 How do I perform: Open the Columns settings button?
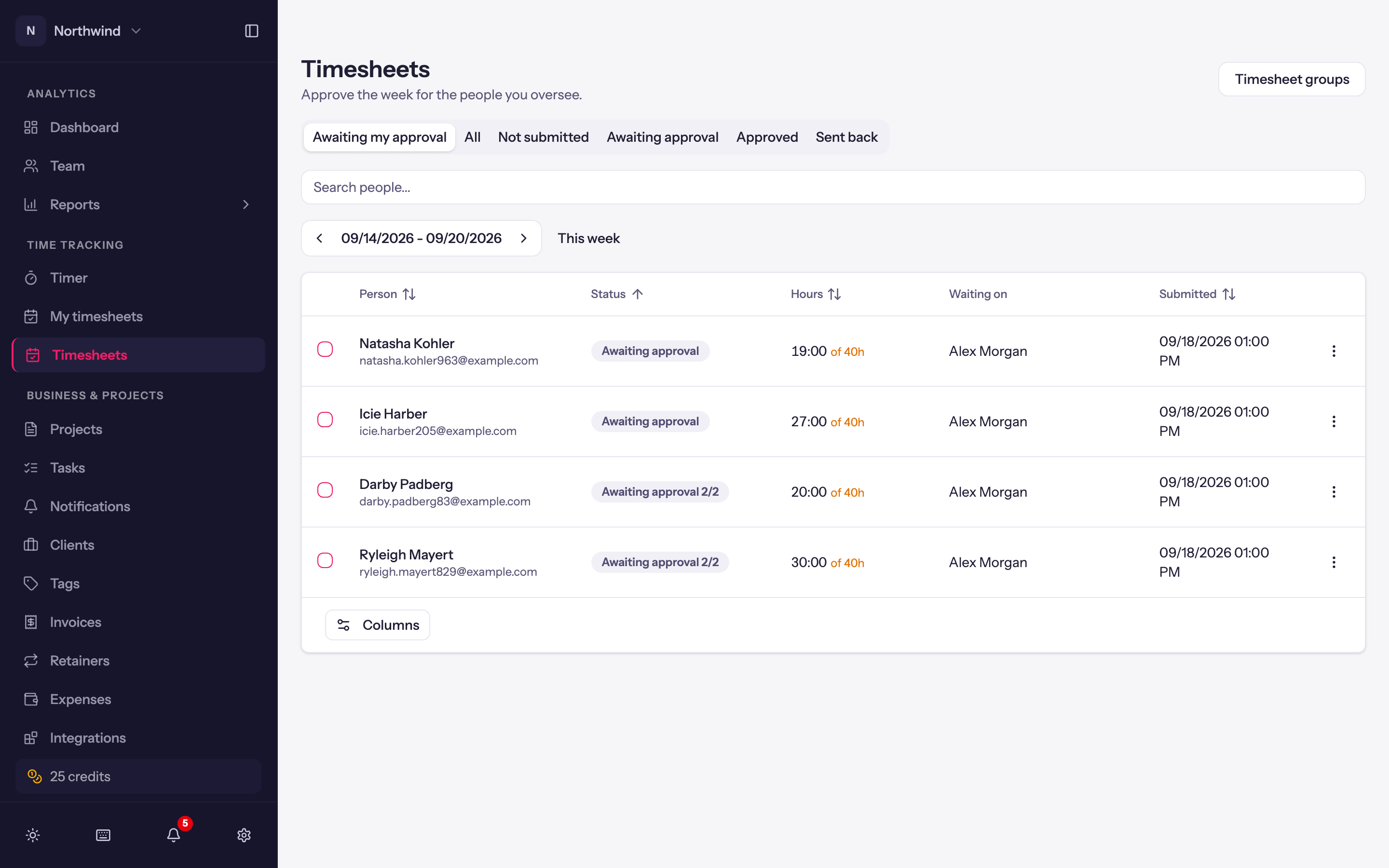coord(378,624)
